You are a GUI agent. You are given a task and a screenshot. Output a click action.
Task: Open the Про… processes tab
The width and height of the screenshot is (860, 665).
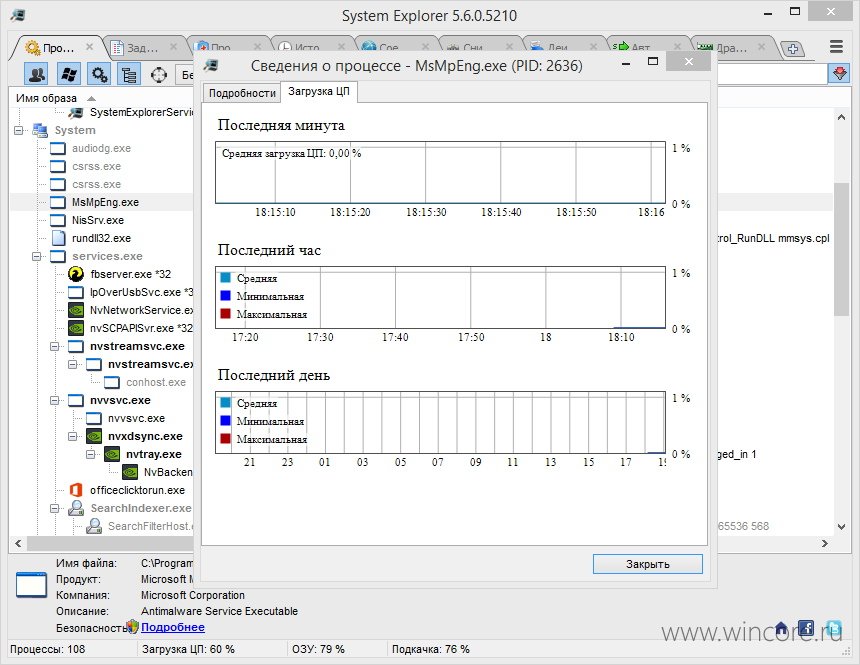pyautogui.click(x=58, y=48)
